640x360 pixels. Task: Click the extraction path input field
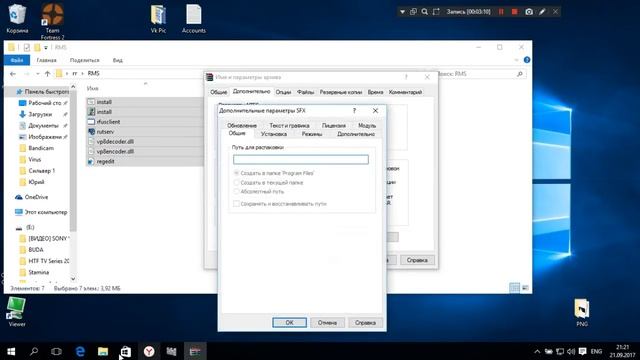point(301,160)
